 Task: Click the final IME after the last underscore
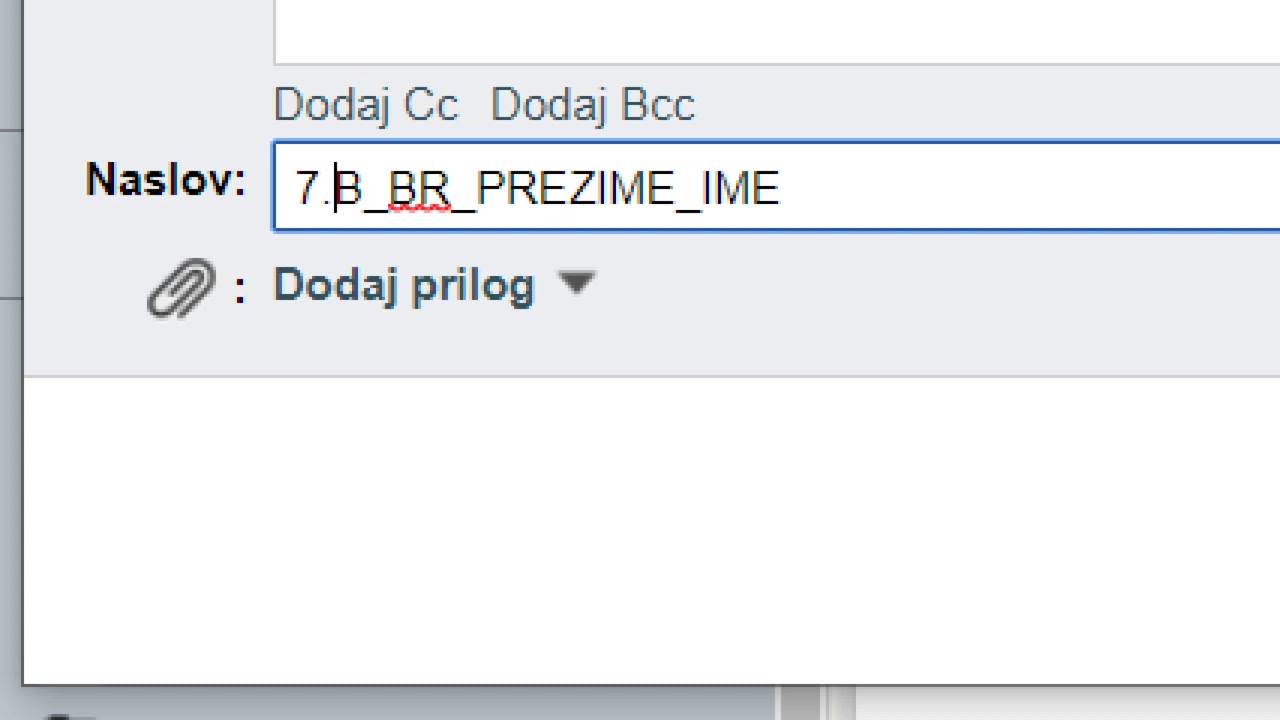(741, 189)
